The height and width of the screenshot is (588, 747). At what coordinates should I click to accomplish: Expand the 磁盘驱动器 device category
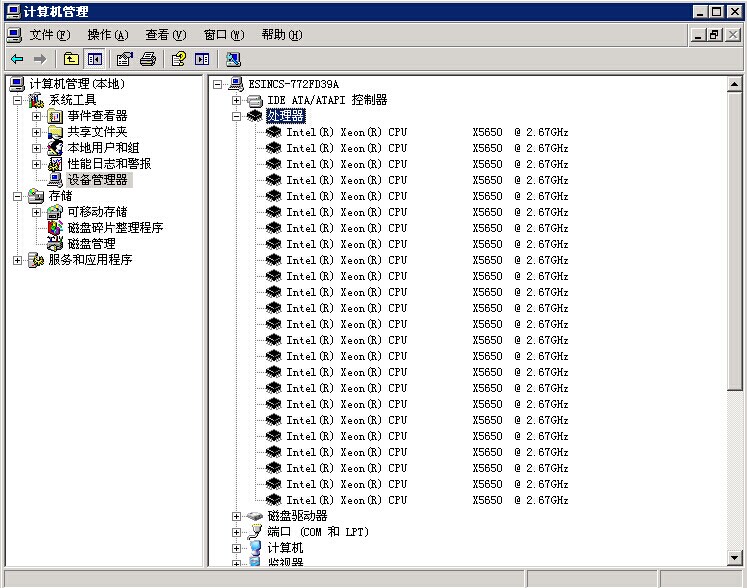[237, 516]
